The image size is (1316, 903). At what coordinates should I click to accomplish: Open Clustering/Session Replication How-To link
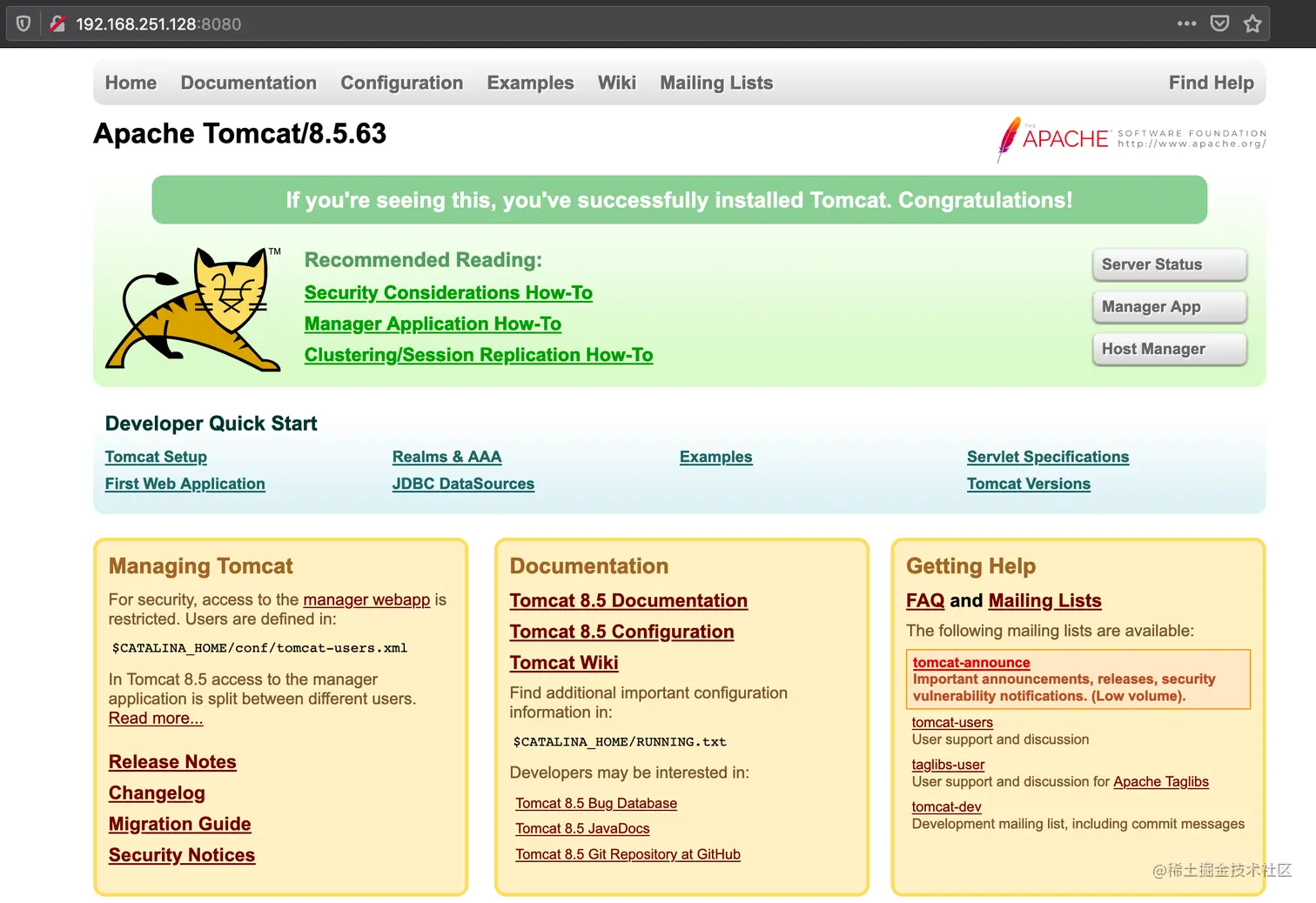(x=479, y=355)
